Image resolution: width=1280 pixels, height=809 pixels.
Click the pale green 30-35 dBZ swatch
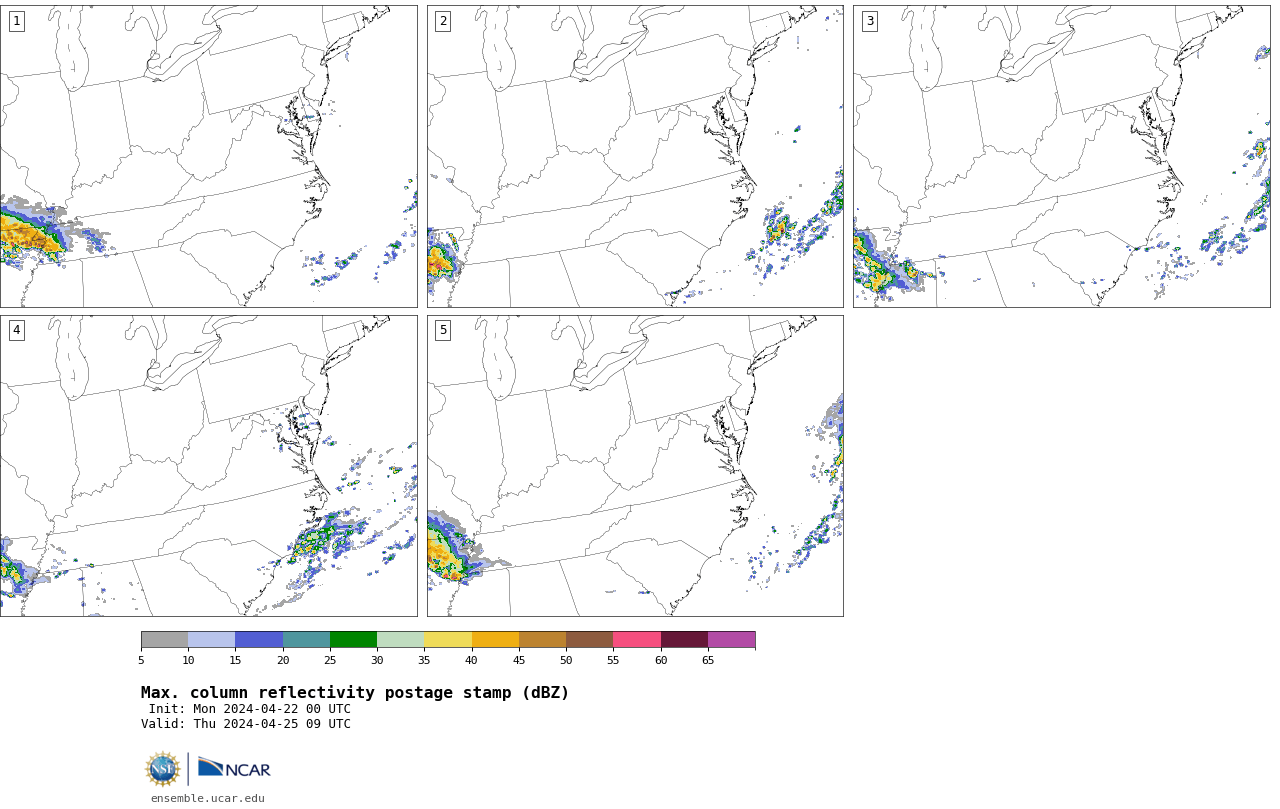[400, 640]
